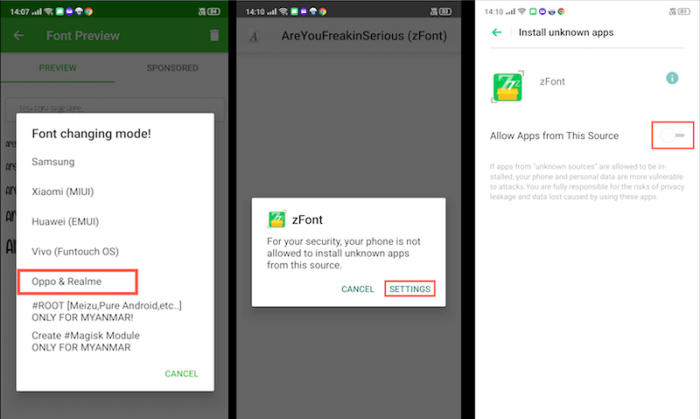Cancel the zFont security dialog
Viewport: 700px width, 419px height.
coord(358,289)
